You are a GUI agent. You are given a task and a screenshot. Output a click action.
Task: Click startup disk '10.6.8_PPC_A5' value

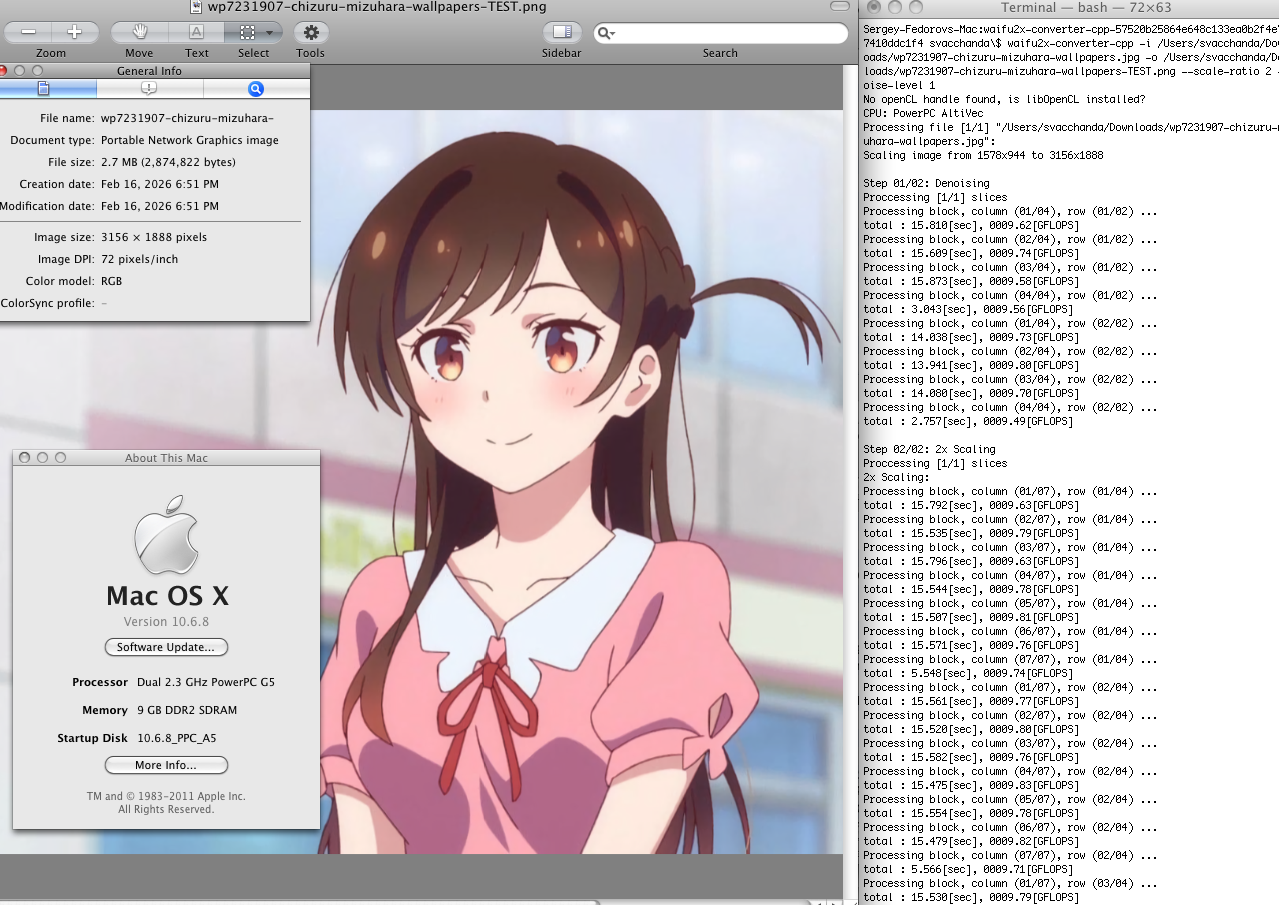177,738
